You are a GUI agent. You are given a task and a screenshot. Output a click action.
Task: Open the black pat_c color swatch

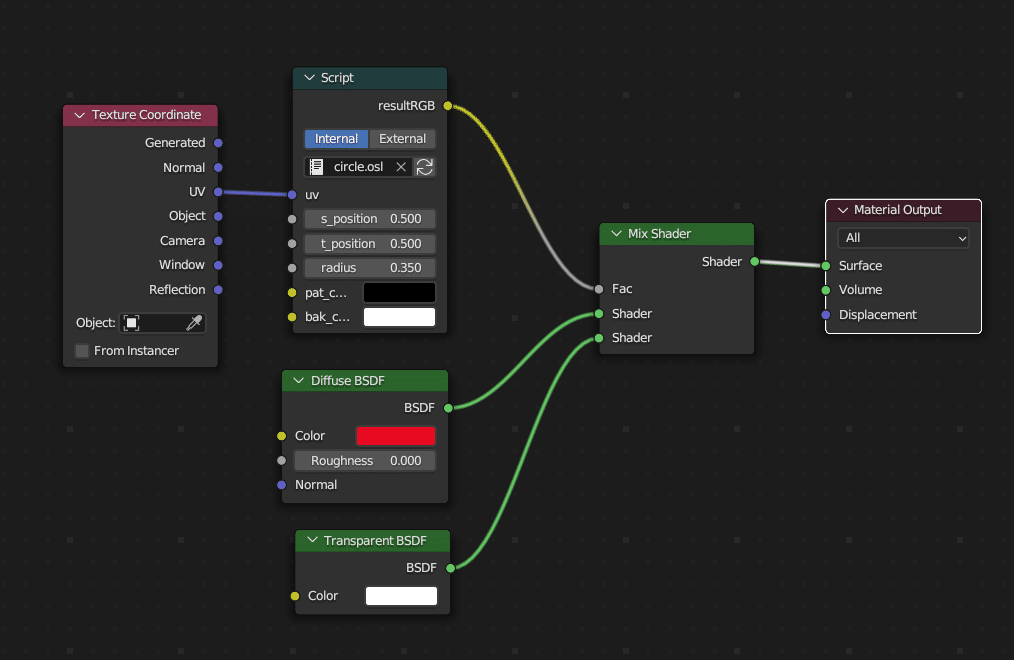(x=399, y=292)
